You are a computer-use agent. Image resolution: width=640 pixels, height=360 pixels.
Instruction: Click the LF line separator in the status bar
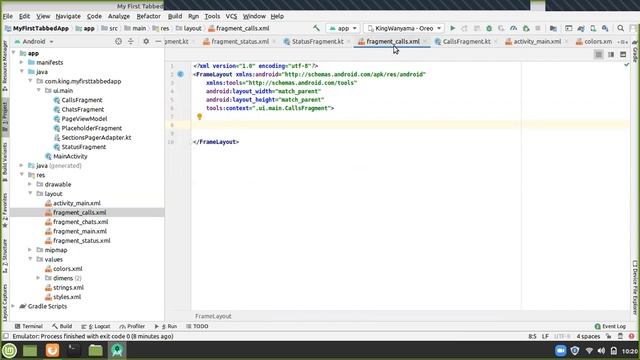[545, 336]
